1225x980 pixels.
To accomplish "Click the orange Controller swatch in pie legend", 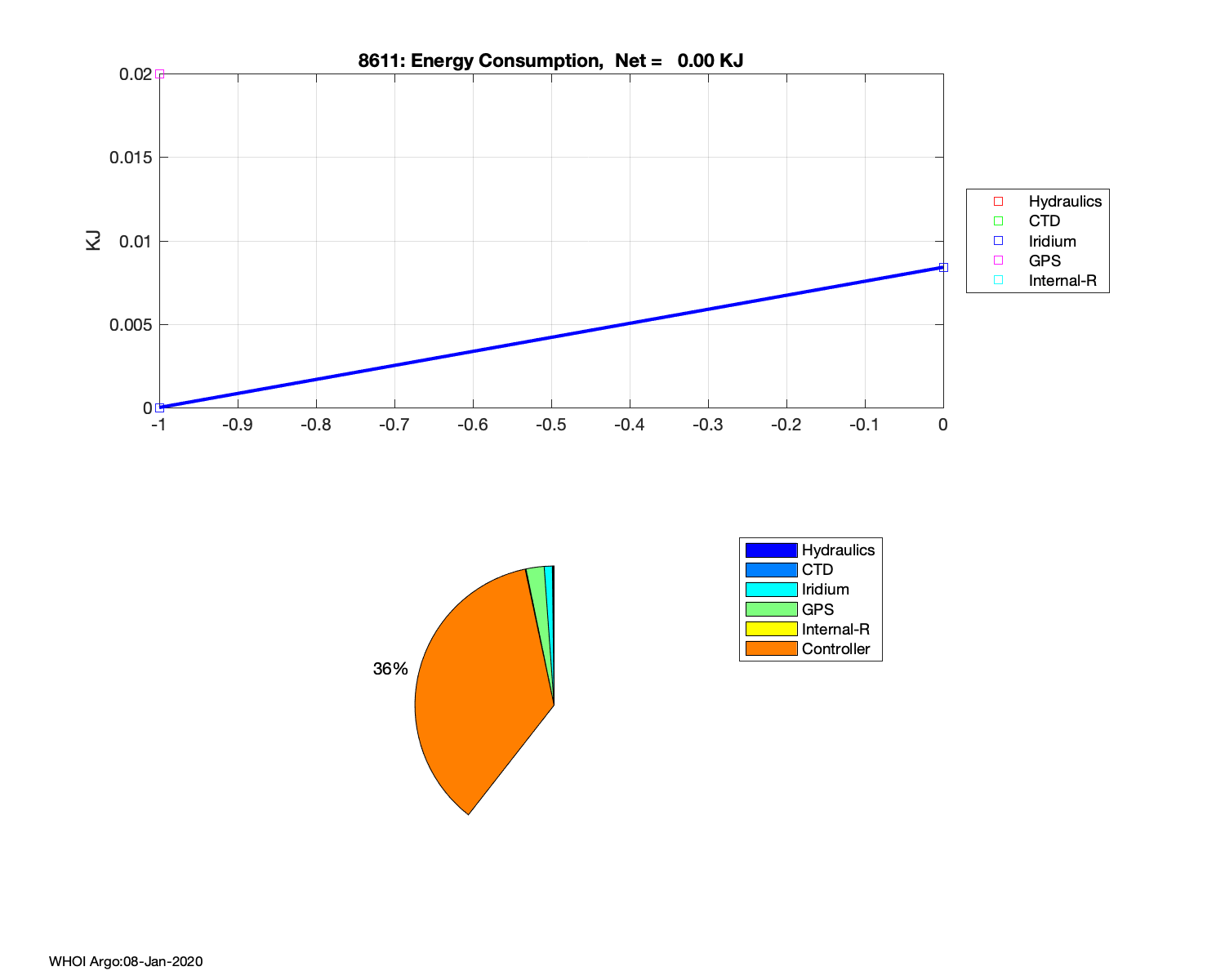I will point(771,649).
